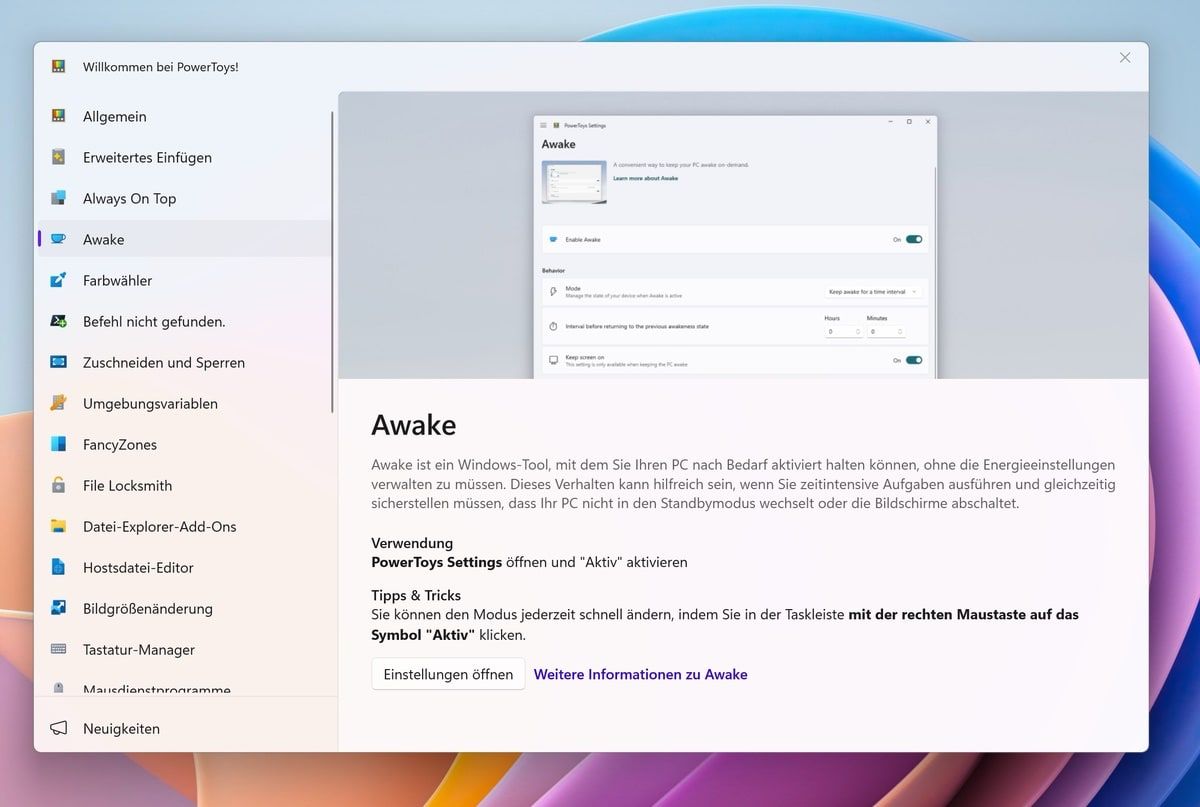Close the PowerToys welcome window

(x=1125, y=58)
